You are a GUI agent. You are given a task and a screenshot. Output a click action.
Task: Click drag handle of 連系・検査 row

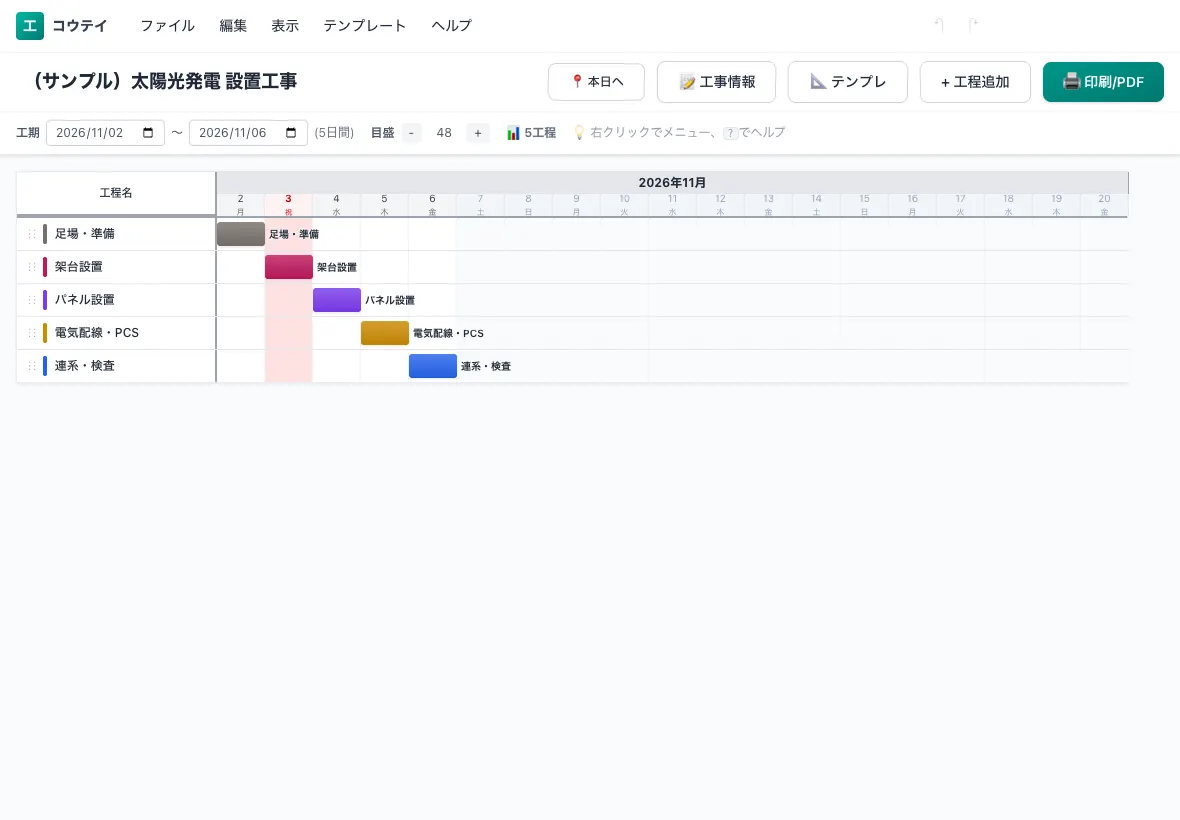(x=32, y=366)
